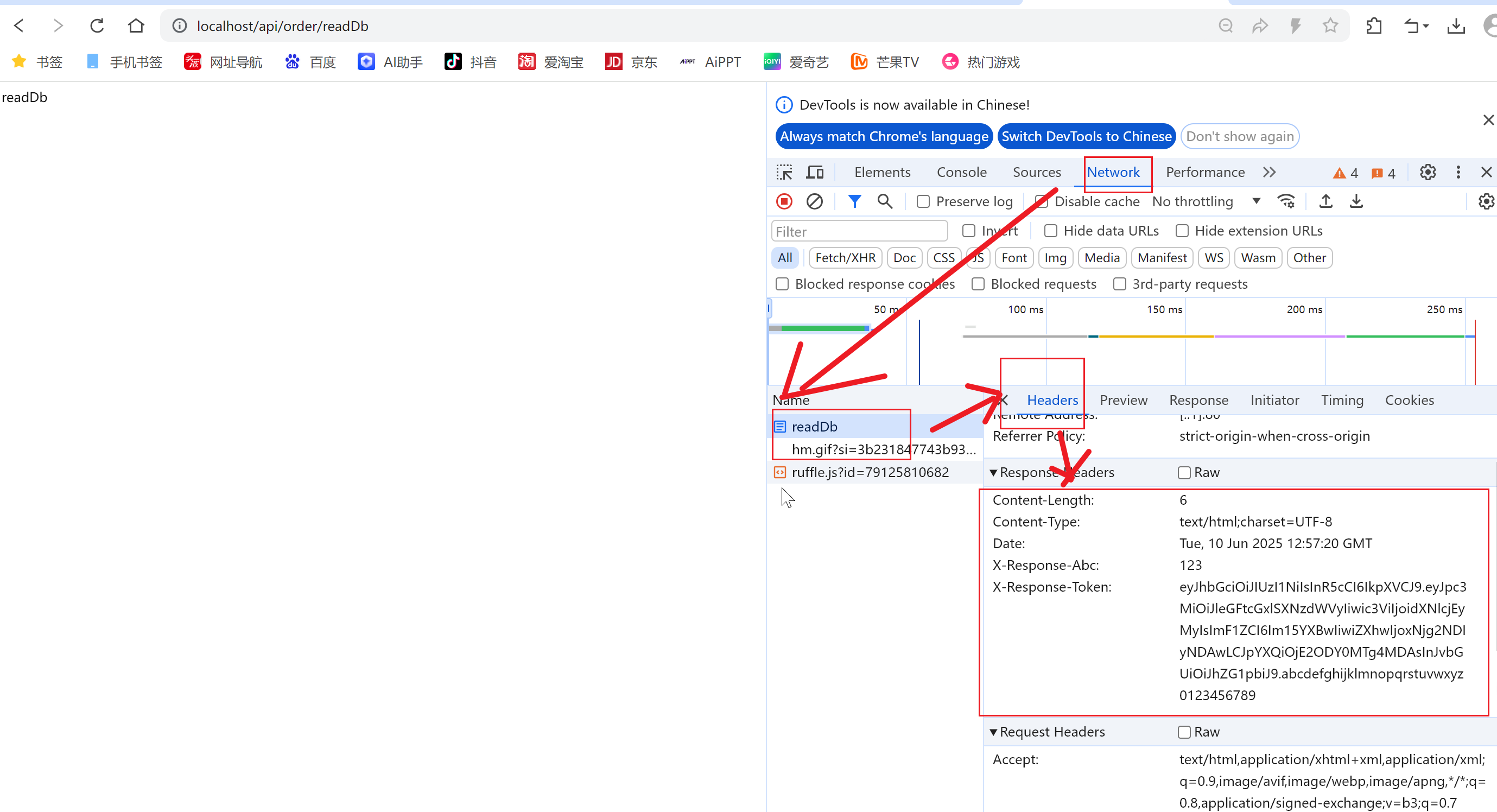Filter requests by Fetch/XHR type
The image size is (1497, 812).
pos(845,257)
